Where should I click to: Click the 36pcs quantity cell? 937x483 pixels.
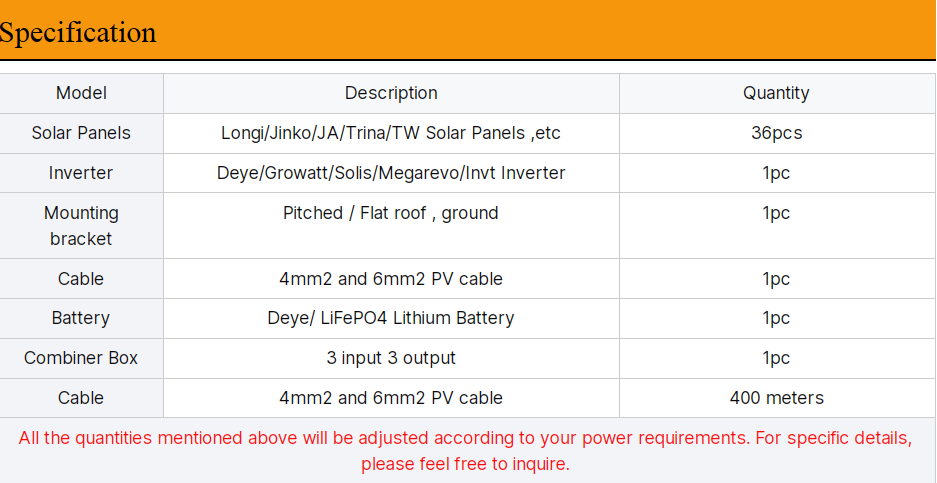[x=776, y=133]
